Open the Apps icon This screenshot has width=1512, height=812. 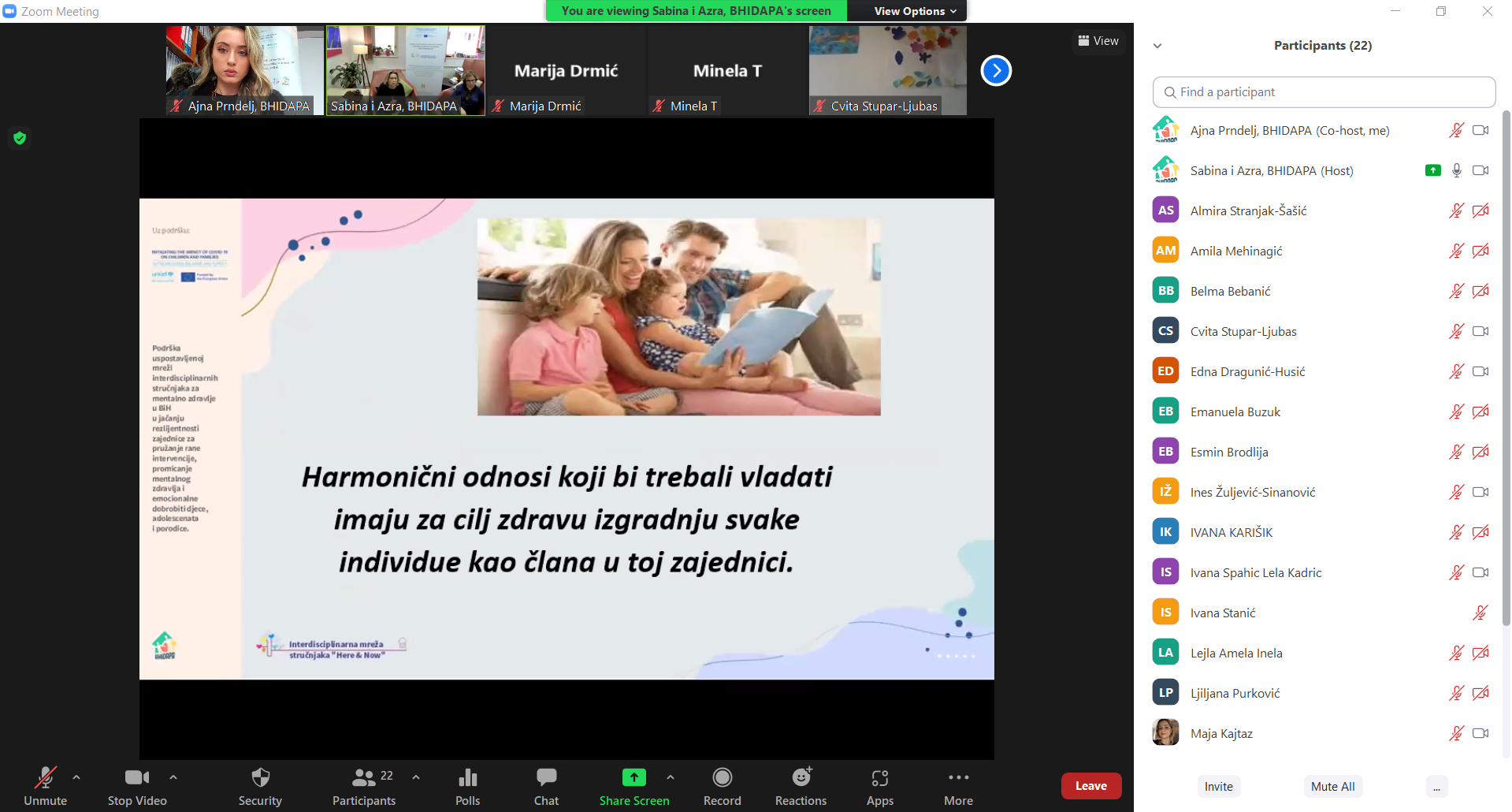[x=879, y=778]
